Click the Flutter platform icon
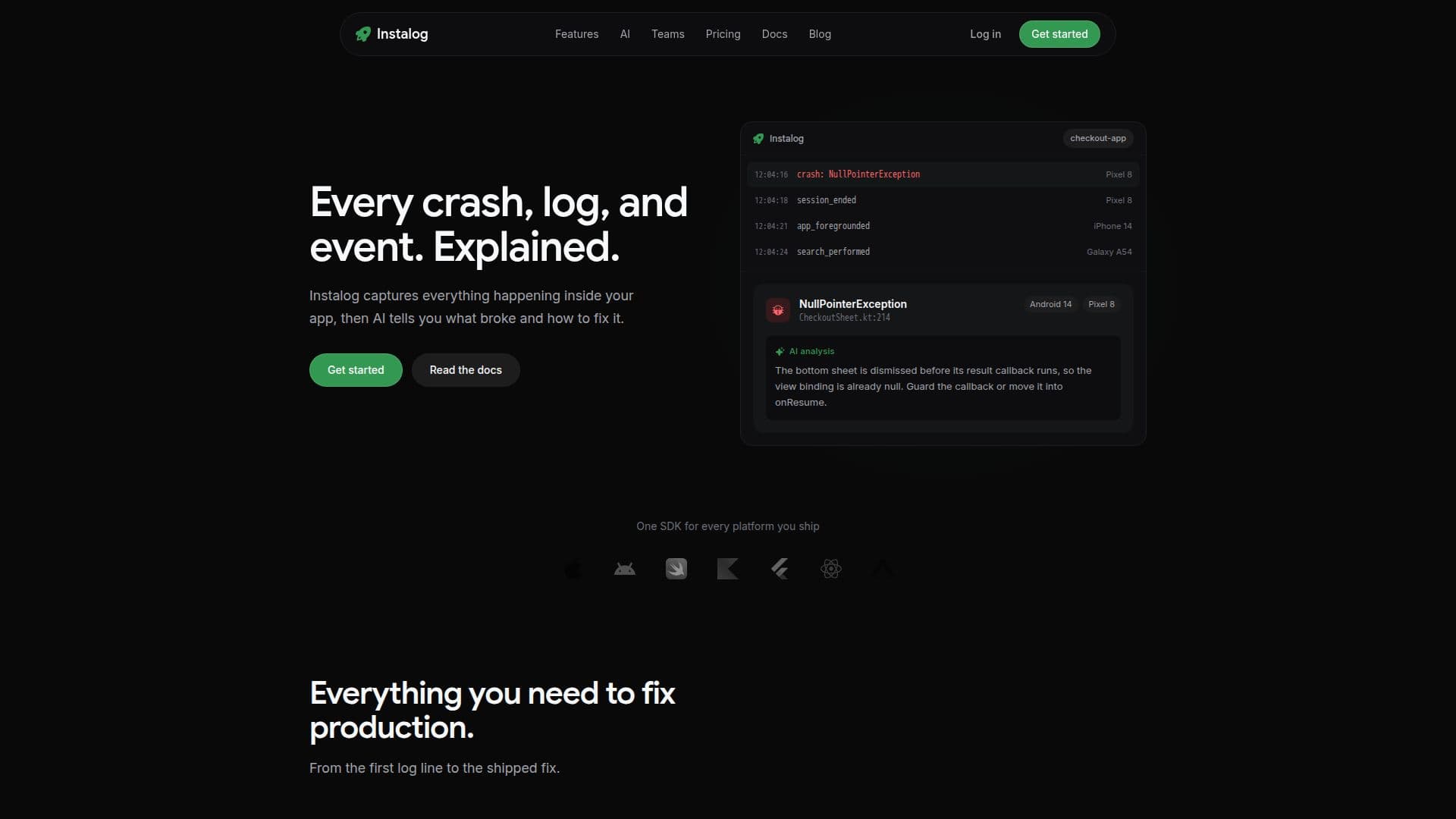 780,569
